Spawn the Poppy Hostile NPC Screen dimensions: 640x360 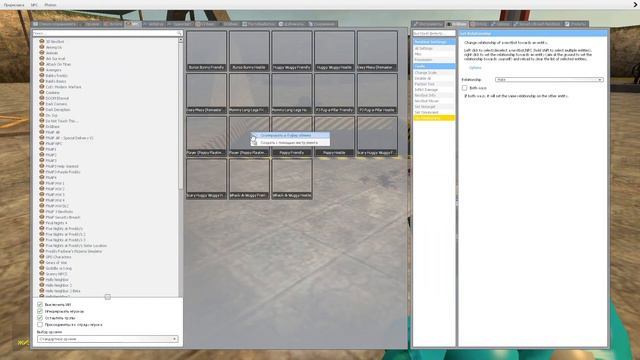[x=334, y=136]
